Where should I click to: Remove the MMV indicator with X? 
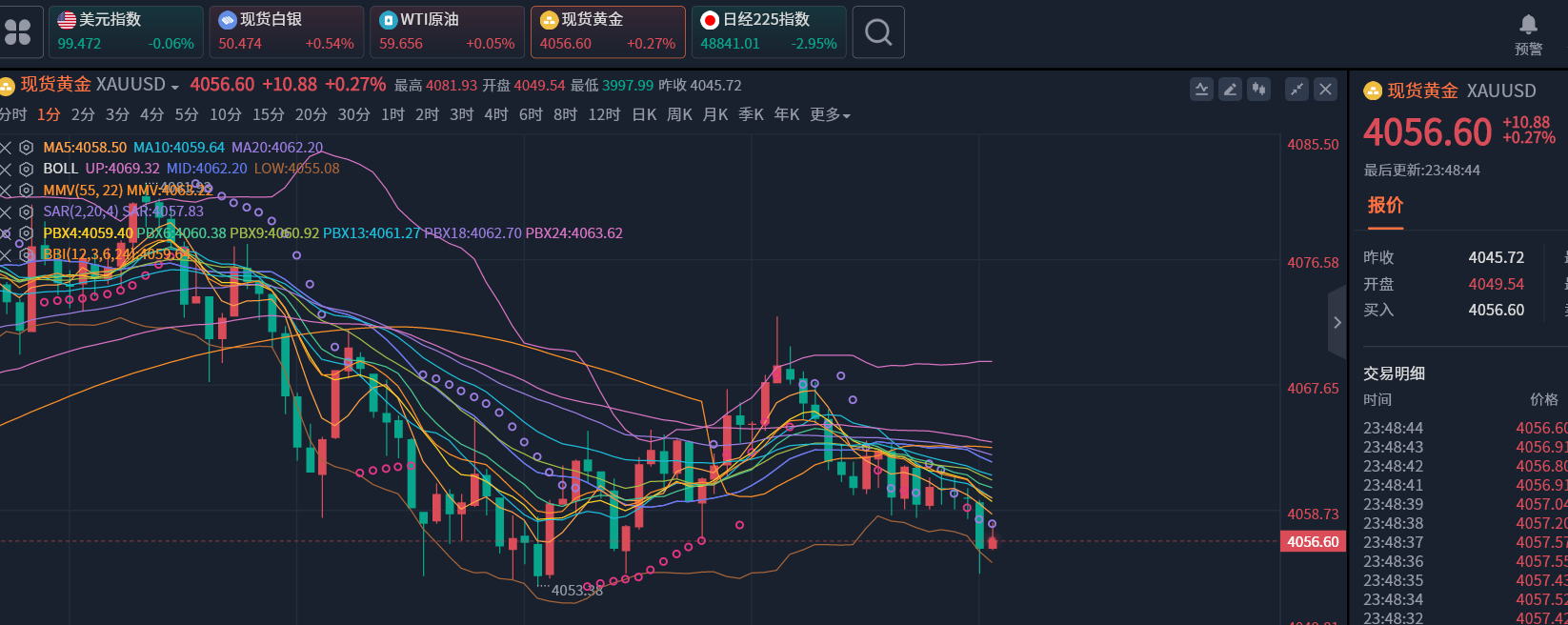[x=6, y=191]
